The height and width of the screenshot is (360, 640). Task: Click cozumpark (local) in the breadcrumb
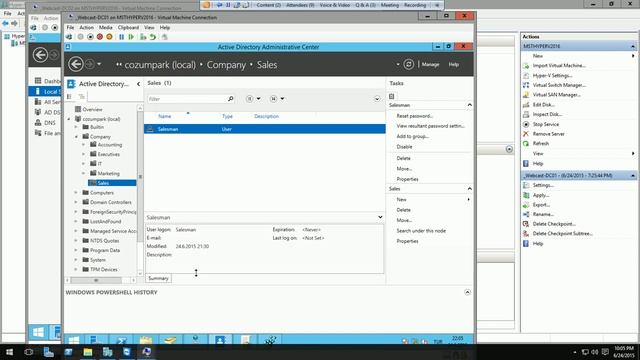pos(160,65)
